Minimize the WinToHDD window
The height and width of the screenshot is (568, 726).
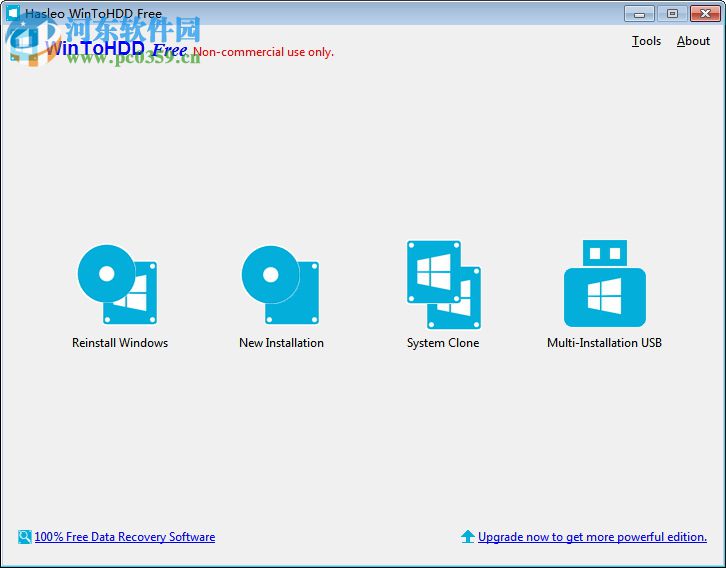(639, 14)
